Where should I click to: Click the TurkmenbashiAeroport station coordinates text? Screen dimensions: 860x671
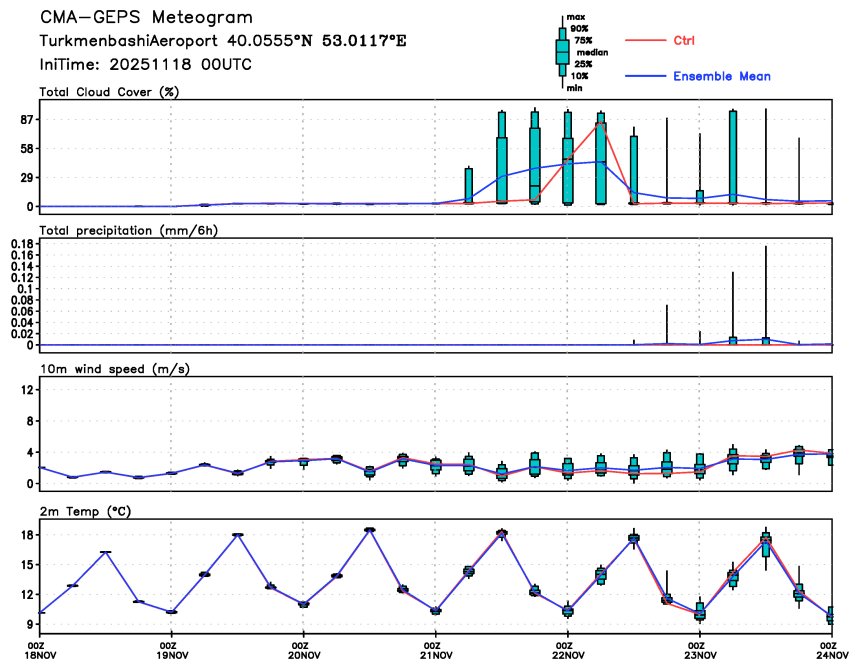pos(222,41)
